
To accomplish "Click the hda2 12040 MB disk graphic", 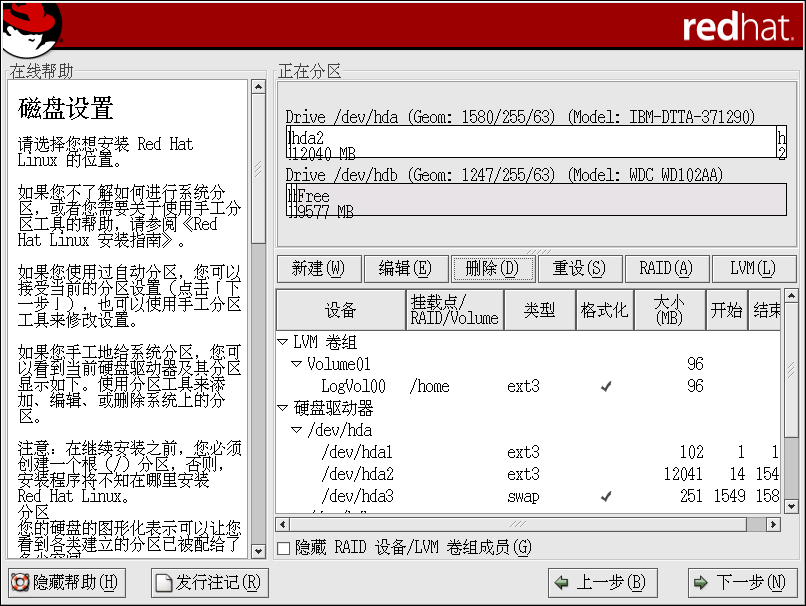I will click(x=532, y=142).
